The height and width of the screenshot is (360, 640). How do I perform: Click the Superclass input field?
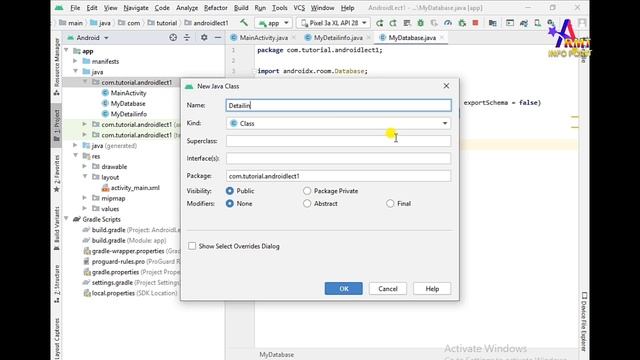tap(338, 141)
